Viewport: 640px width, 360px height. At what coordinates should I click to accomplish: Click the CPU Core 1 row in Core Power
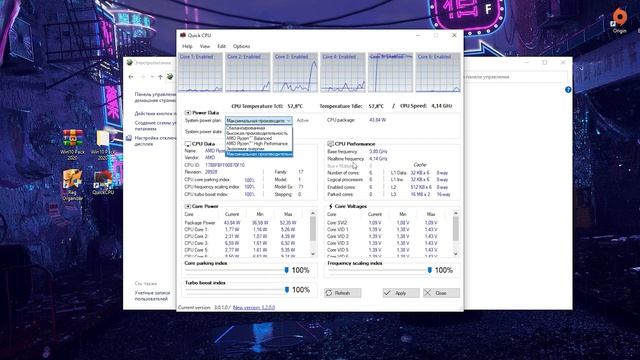tap(246, 230)
